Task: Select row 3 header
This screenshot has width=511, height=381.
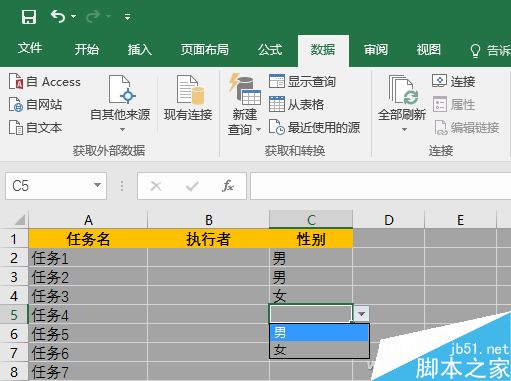Action: 14,277
